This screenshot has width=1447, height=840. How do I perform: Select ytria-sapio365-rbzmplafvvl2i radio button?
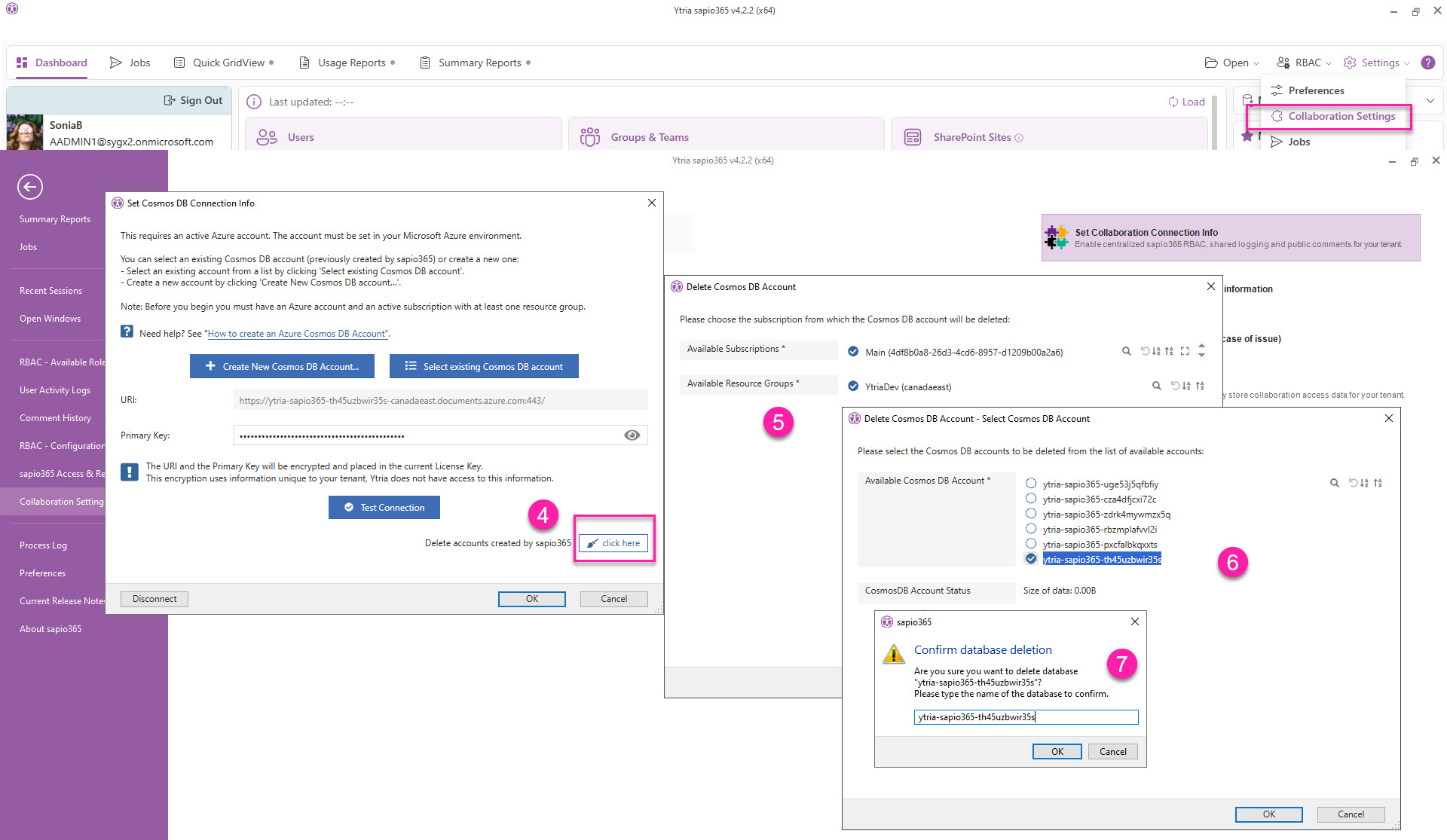point(1031,529)
